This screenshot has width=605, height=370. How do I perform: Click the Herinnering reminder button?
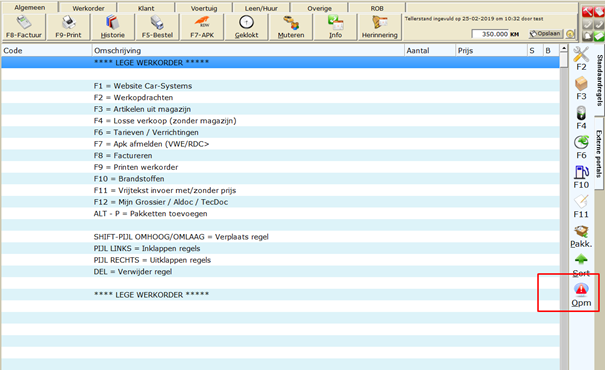point(380,27)
